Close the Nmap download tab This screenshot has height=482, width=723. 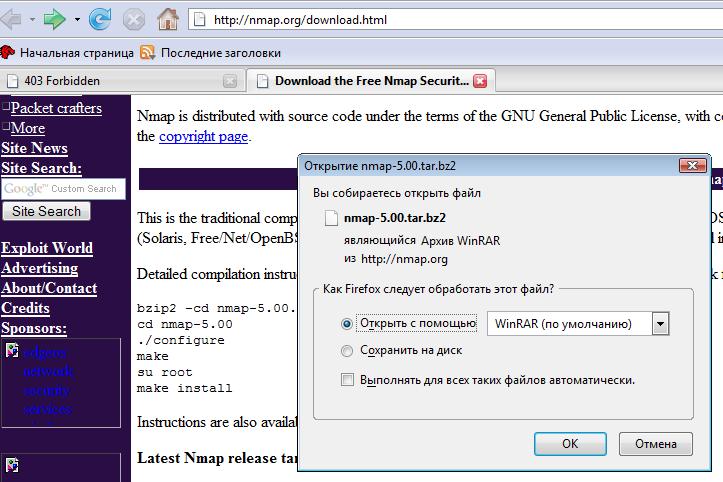pos(480,81)
